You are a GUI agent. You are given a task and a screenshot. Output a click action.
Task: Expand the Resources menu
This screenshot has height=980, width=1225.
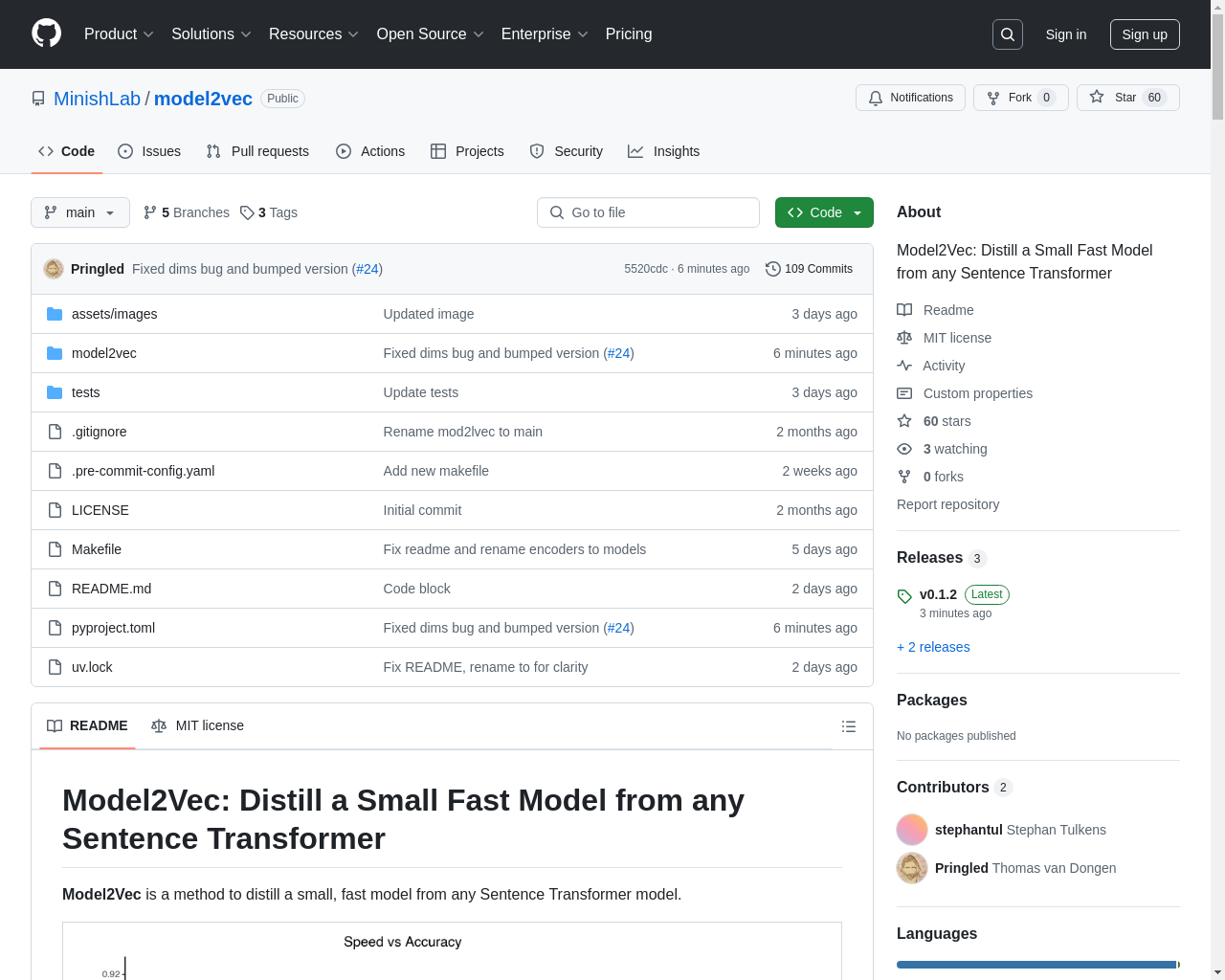coord(314,34)
